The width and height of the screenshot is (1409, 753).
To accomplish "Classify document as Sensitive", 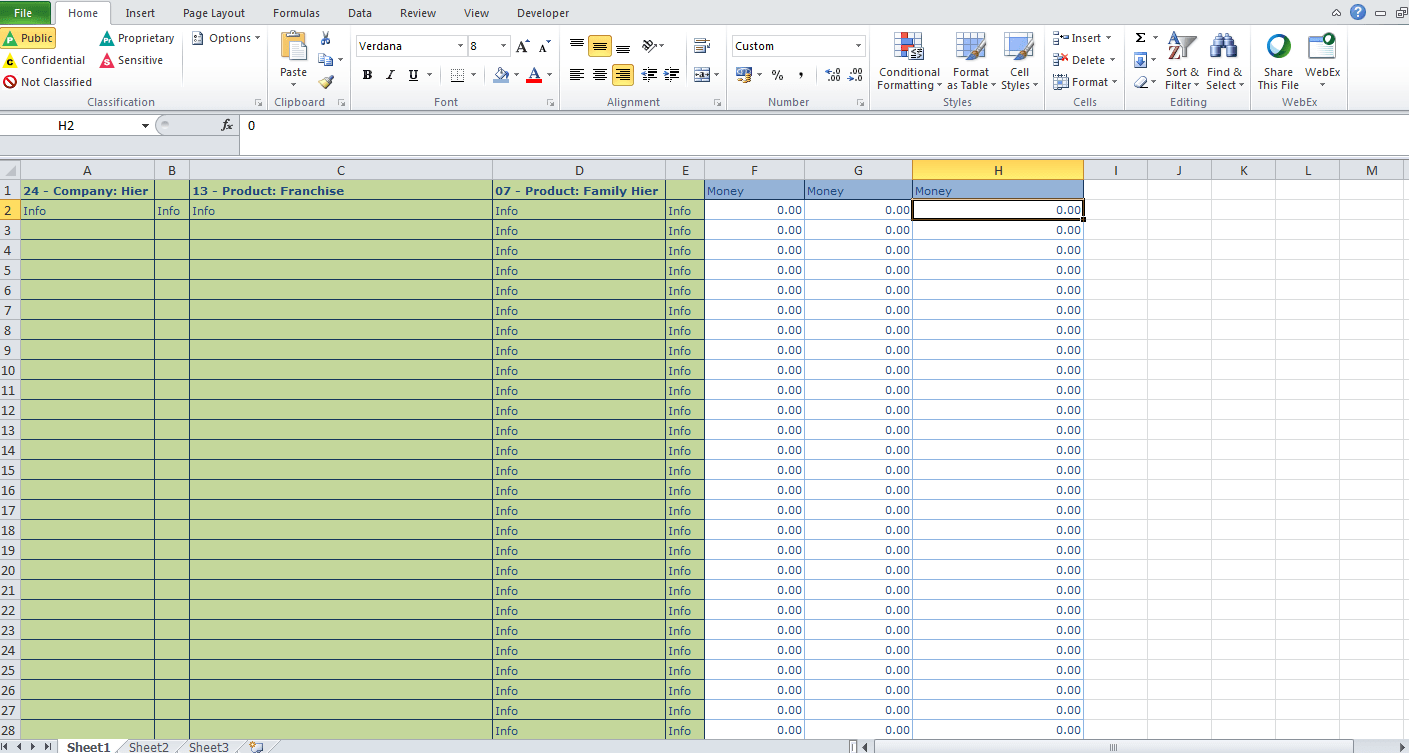I will click(131, 60).
